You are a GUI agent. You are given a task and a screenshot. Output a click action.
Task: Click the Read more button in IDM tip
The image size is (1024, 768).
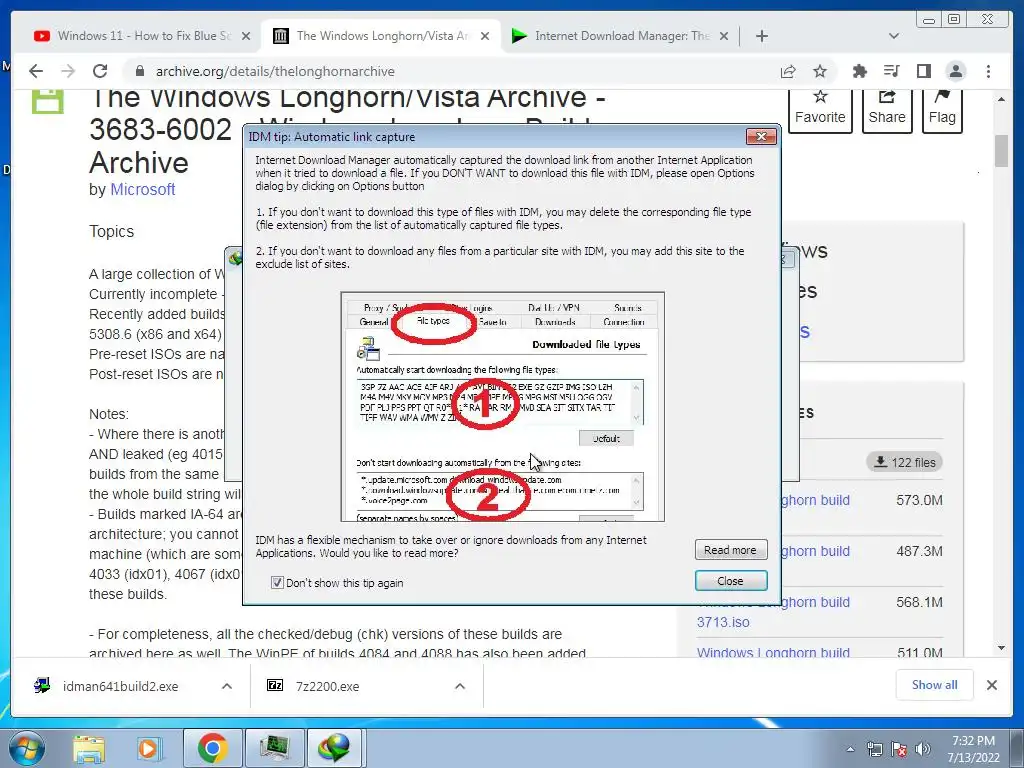[730, 550]
